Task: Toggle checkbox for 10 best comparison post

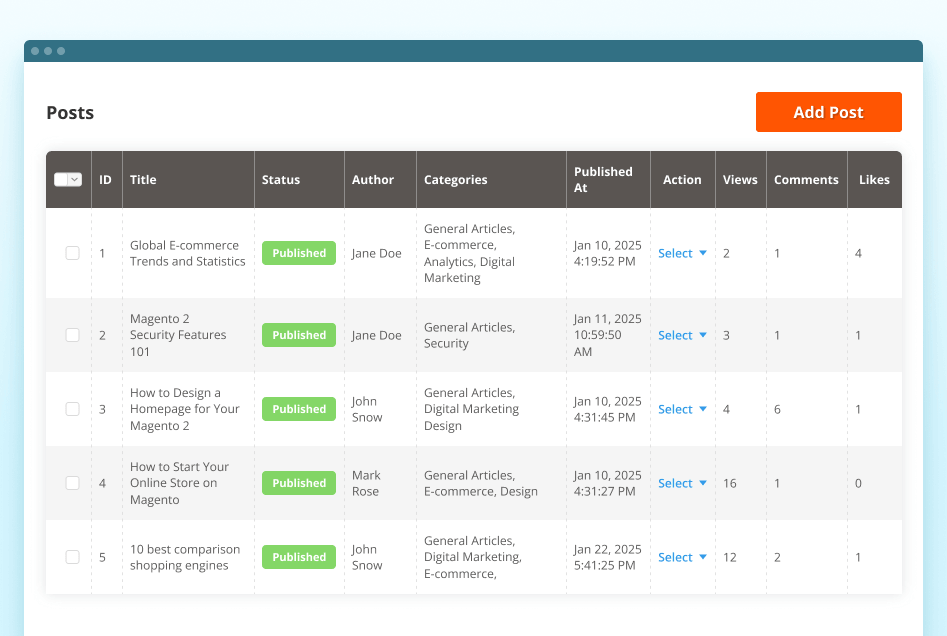Action: [x=73, y=557]
